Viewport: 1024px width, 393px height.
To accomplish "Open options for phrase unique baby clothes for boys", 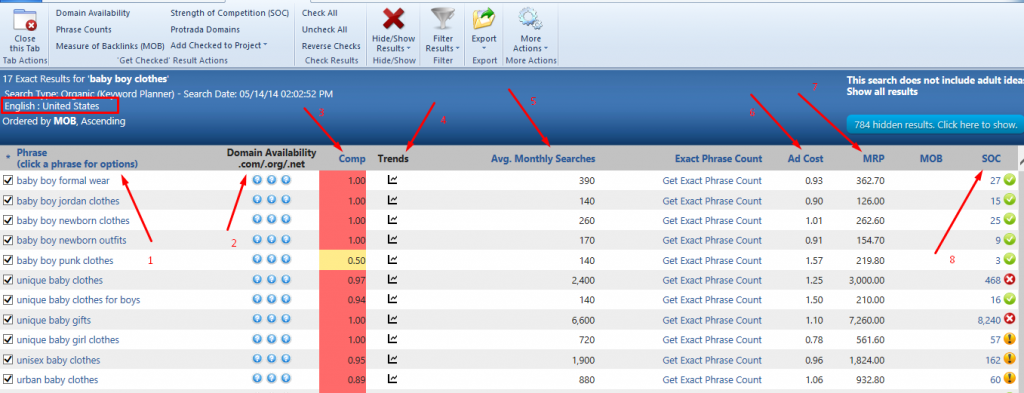I will click(x=78, y=300).
